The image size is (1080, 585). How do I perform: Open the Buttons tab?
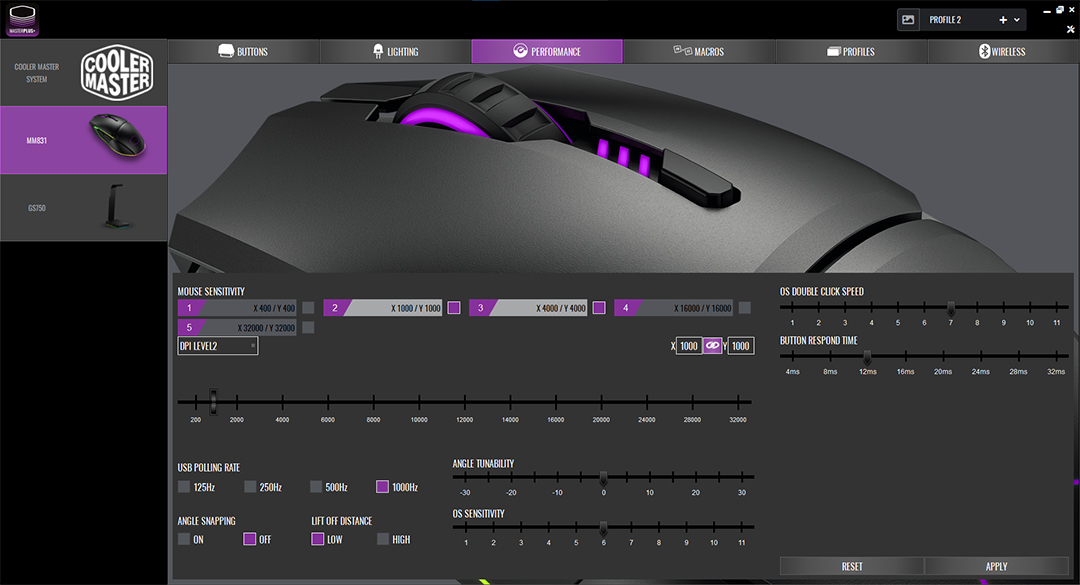click(x=243, y=51)
